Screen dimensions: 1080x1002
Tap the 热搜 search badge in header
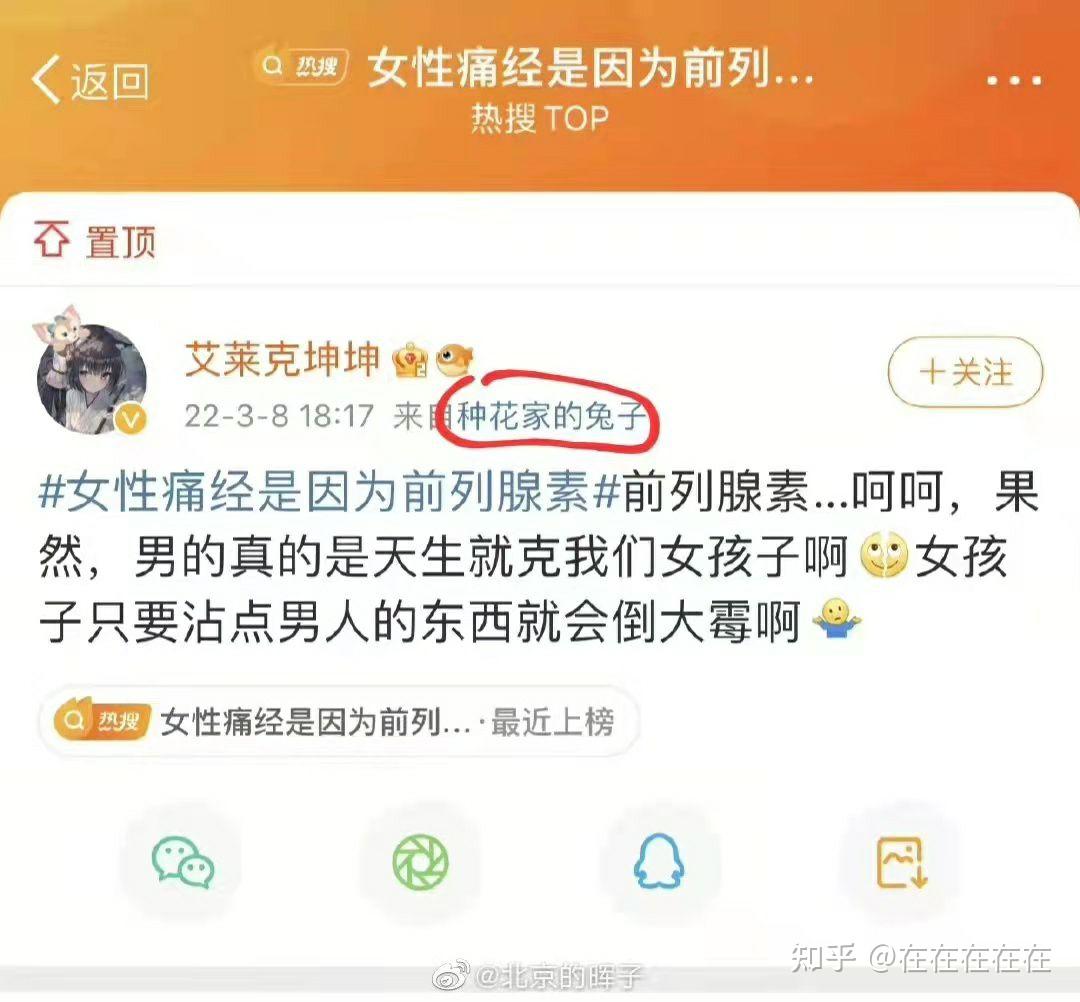[302, 66]
